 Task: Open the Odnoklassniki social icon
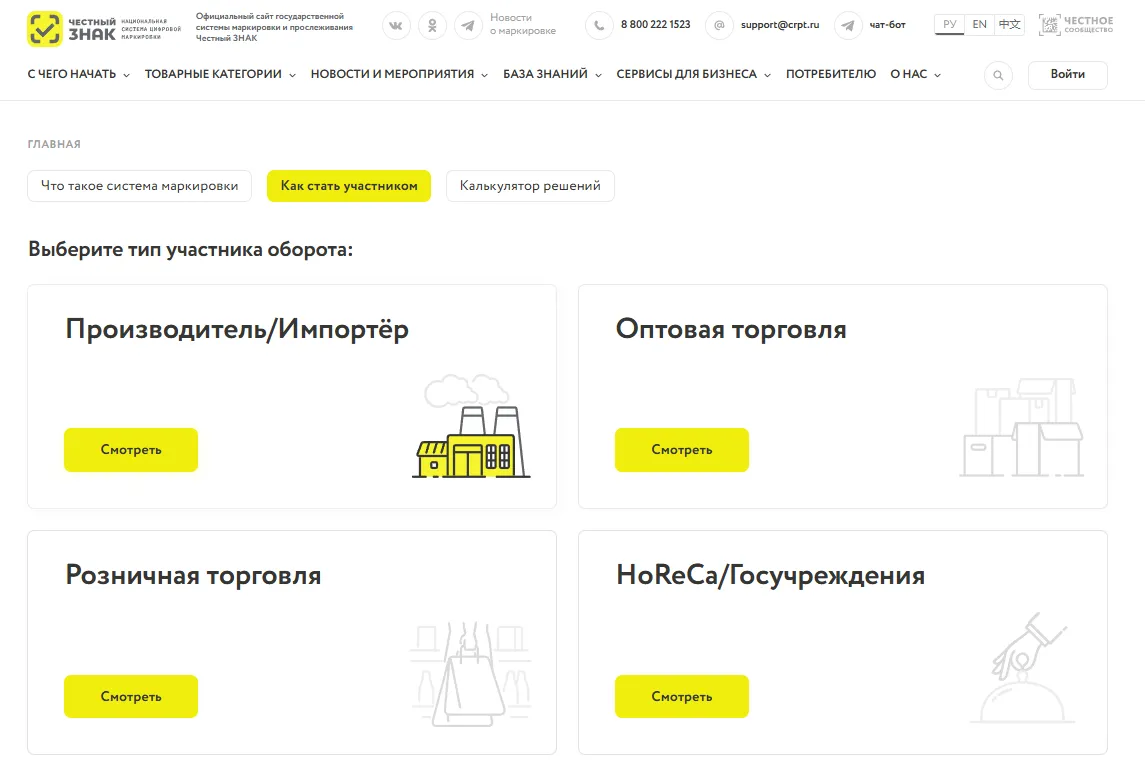coord(432,26)
